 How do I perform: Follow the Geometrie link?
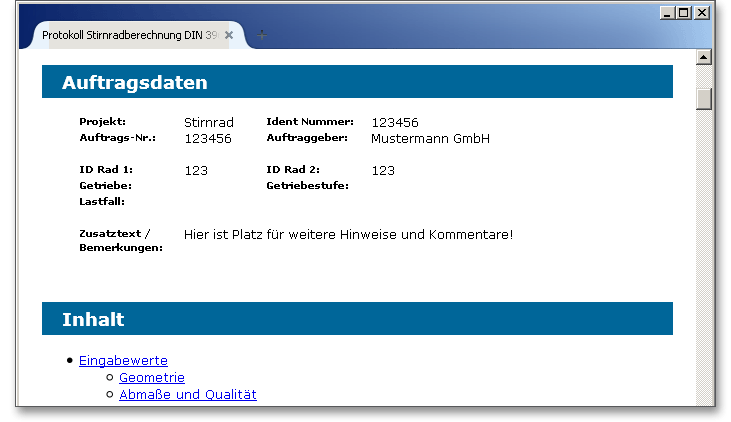point(151,378)
